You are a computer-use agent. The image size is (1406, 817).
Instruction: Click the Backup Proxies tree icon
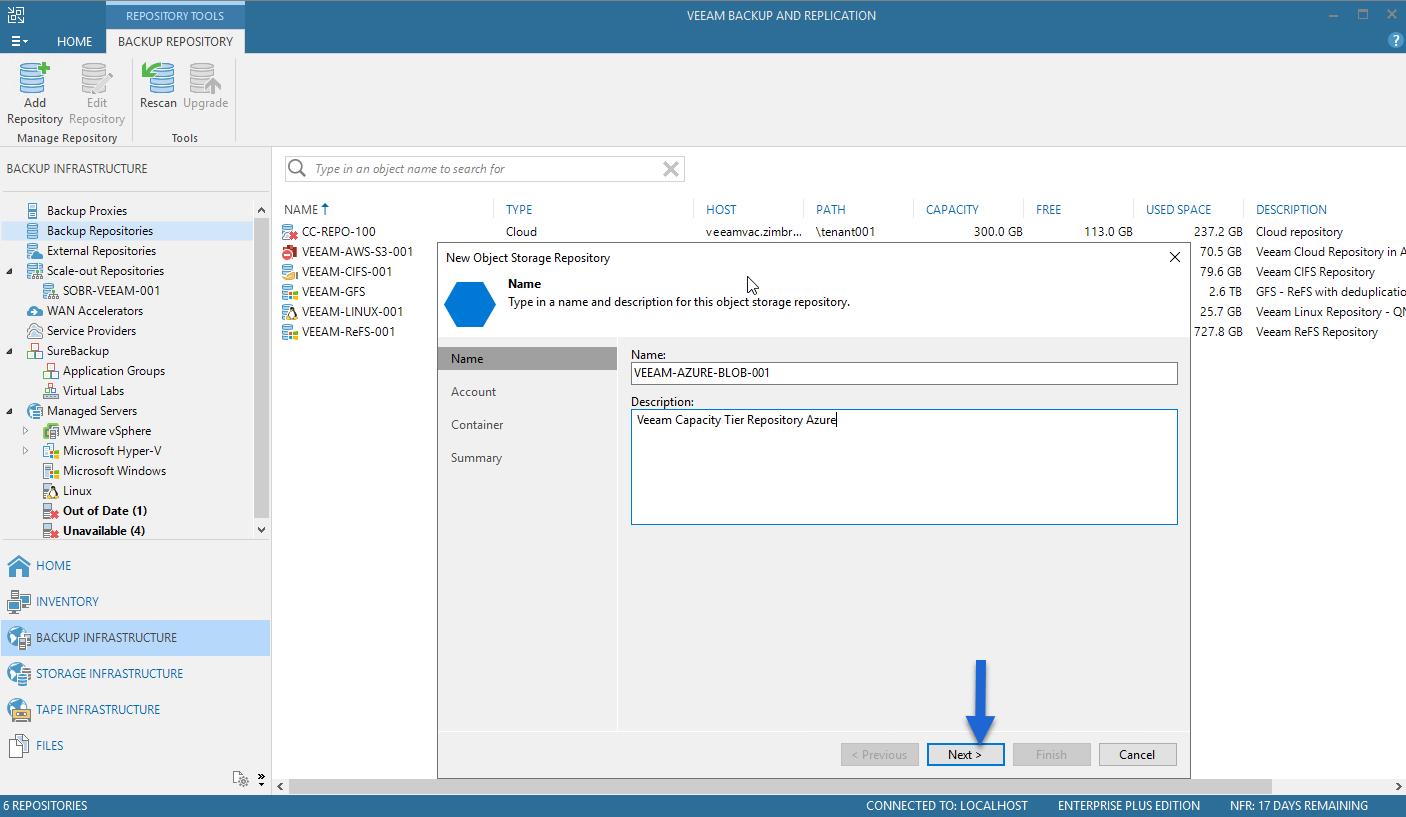point(34,211)
